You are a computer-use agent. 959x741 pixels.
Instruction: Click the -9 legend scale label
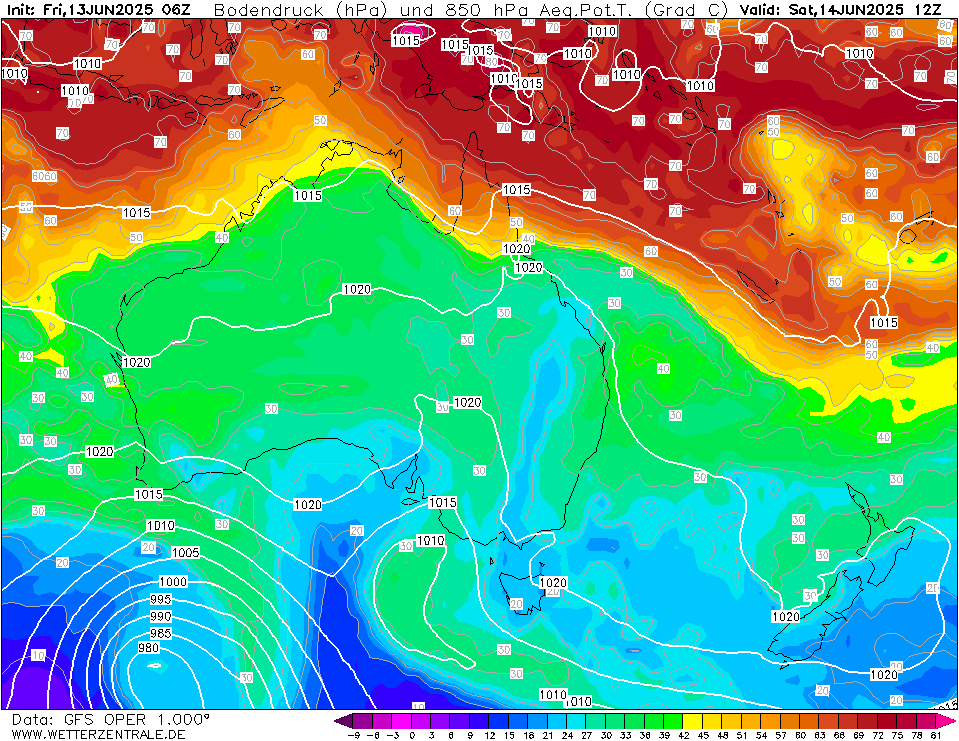(354, 735)
